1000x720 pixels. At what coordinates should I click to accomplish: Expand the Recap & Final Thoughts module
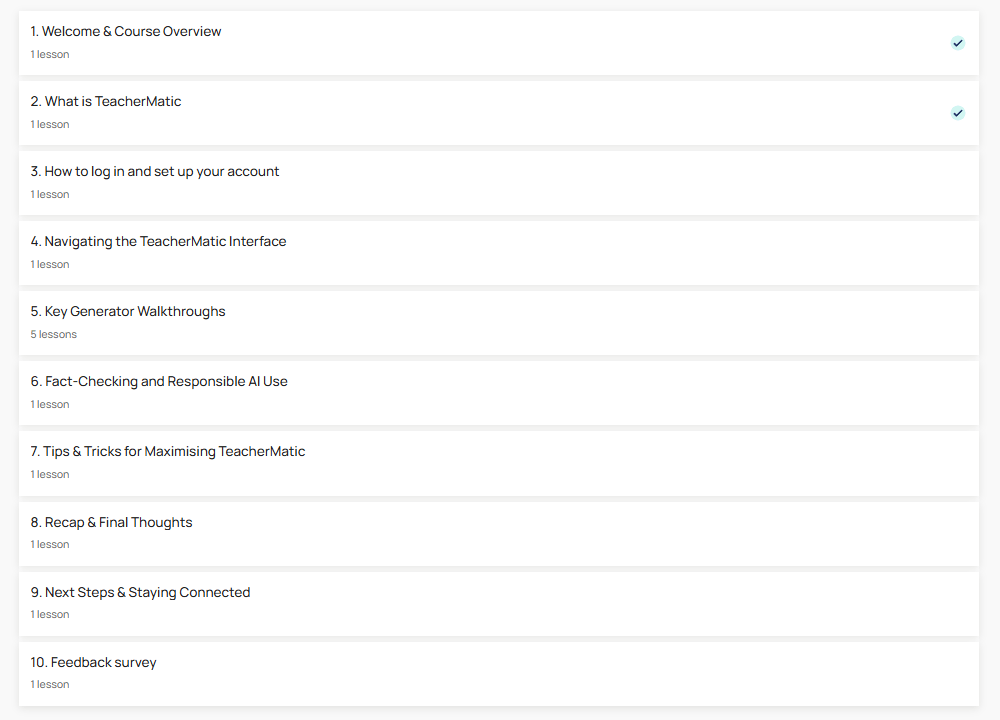pos(112,521)
